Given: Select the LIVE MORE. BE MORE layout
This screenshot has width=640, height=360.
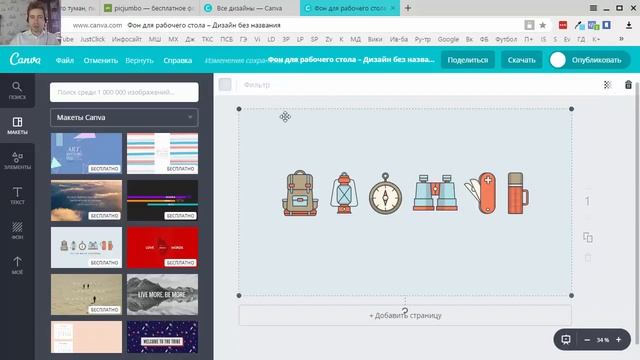Looking at the screenshot, I should coord(162,294).
